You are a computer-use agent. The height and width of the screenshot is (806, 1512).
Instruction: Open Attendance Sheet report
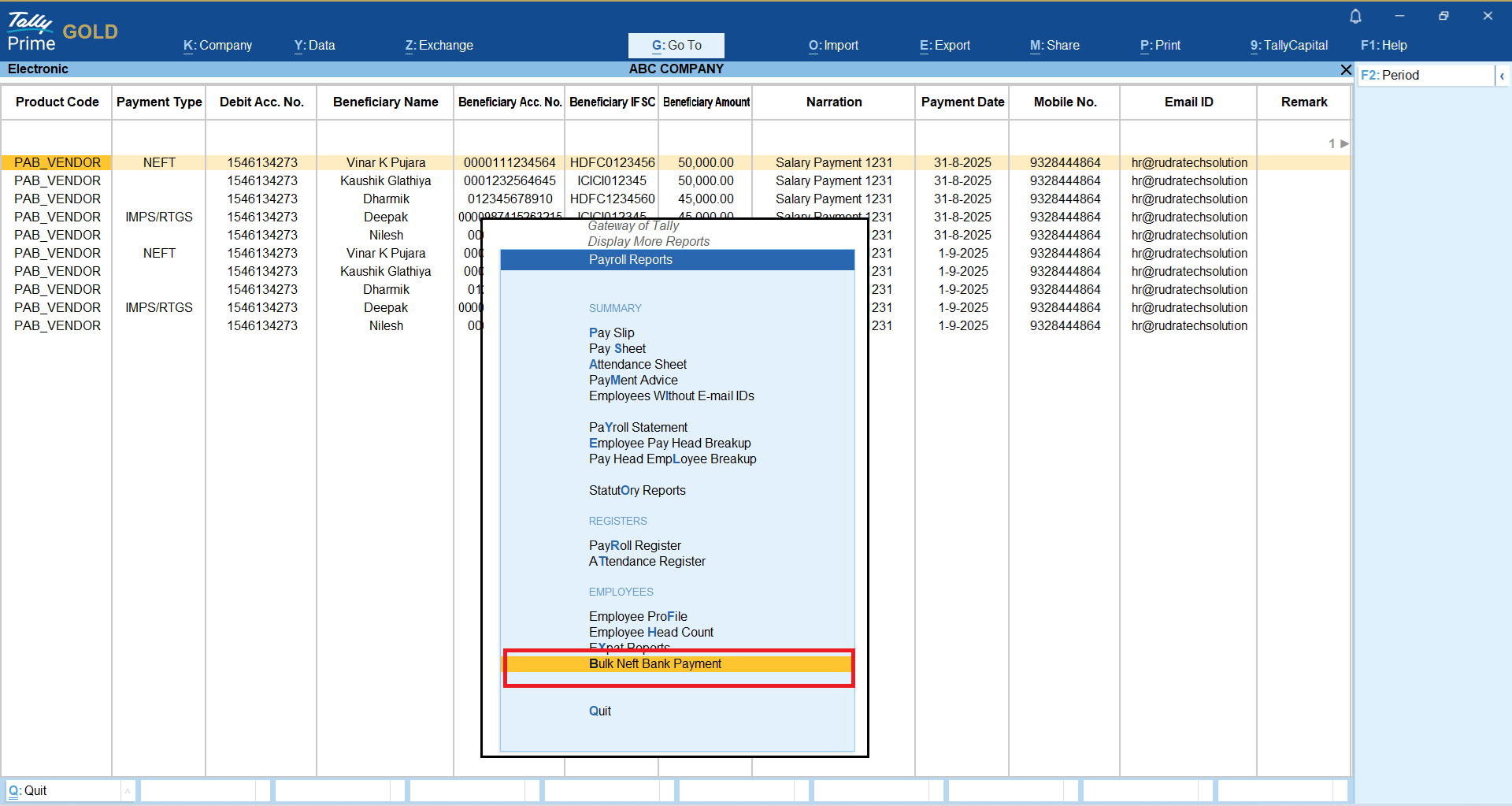point(637,365)
